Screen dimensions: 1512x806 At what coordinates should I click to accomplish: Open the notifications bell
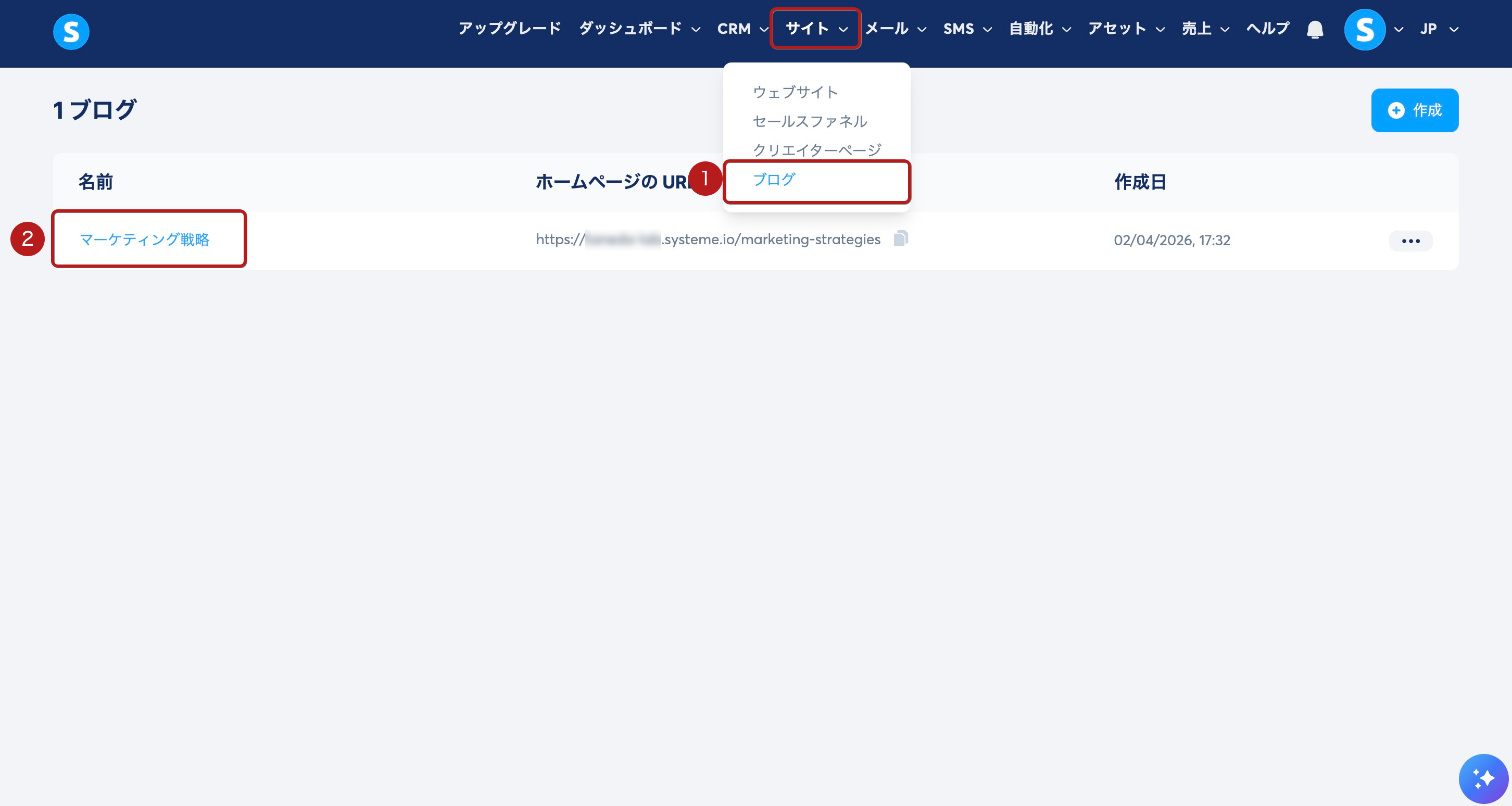coord(1315,29)
